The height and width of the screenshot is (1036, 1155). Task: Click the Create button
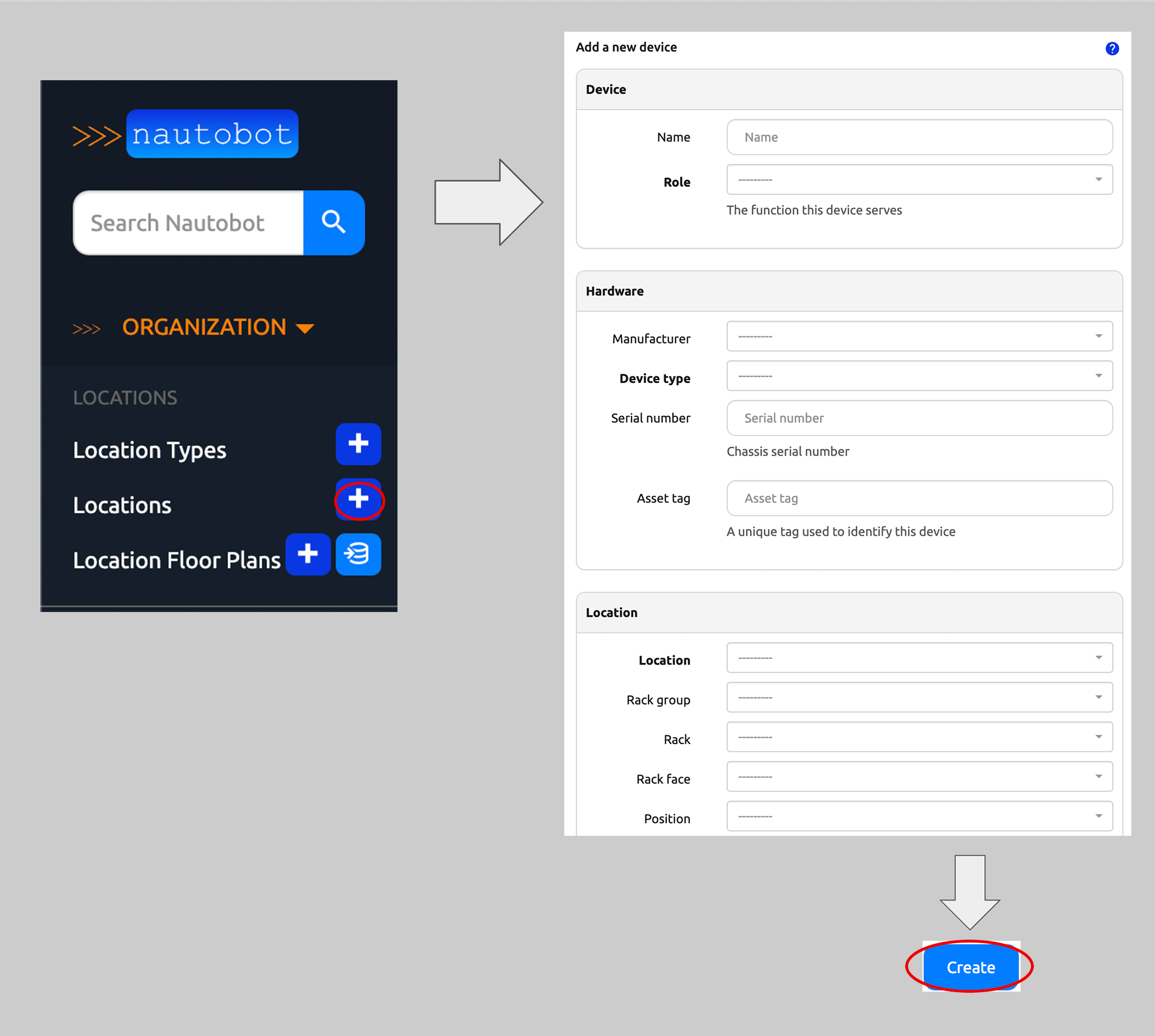click(969, 967)
